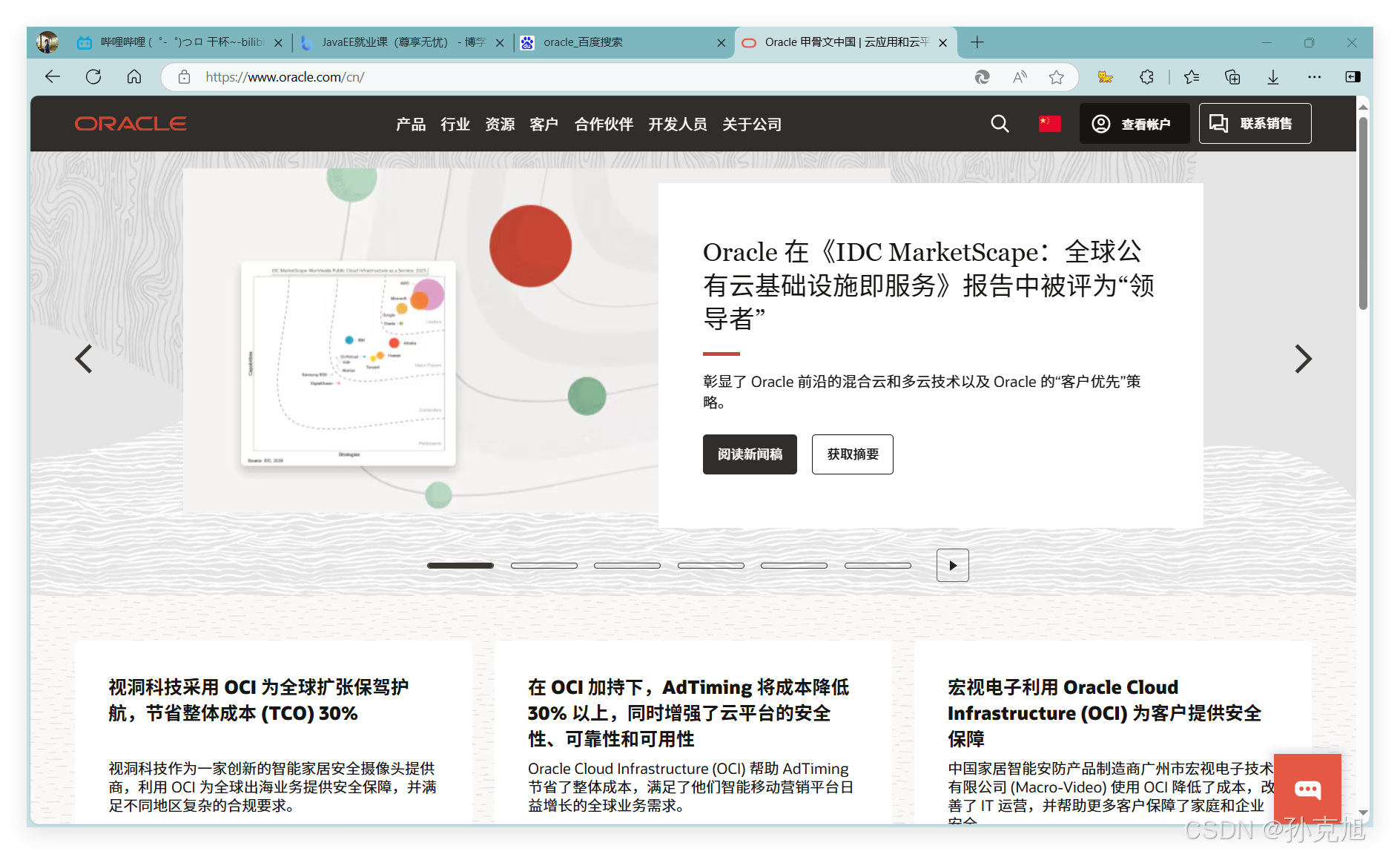Open a new browser tab
The width and height of the screenshot is (1400, 854).
pyautogui.click(x=977, y=42)
